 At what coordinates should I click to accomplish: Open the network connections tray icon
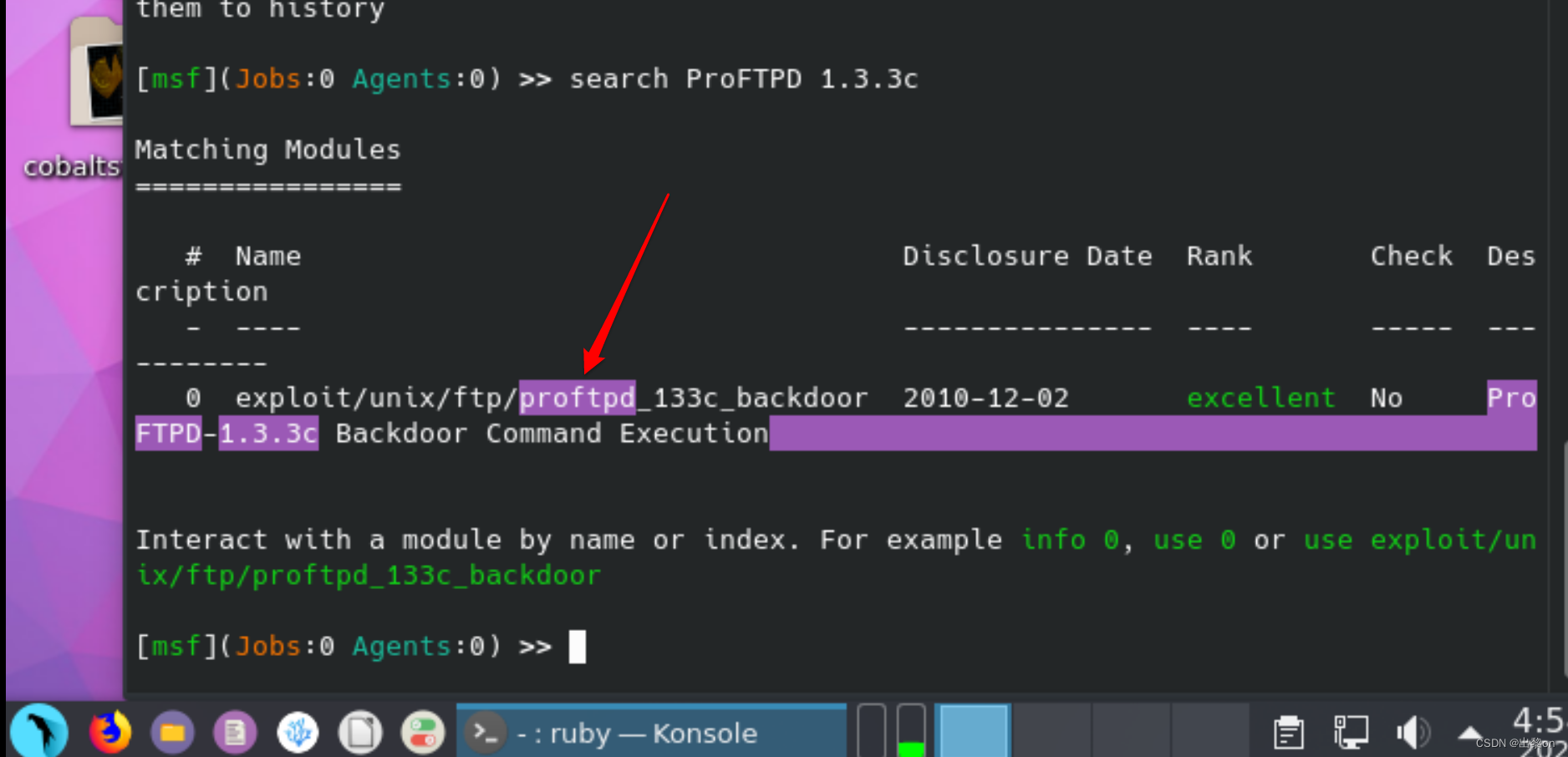[x=1351, y=732]
